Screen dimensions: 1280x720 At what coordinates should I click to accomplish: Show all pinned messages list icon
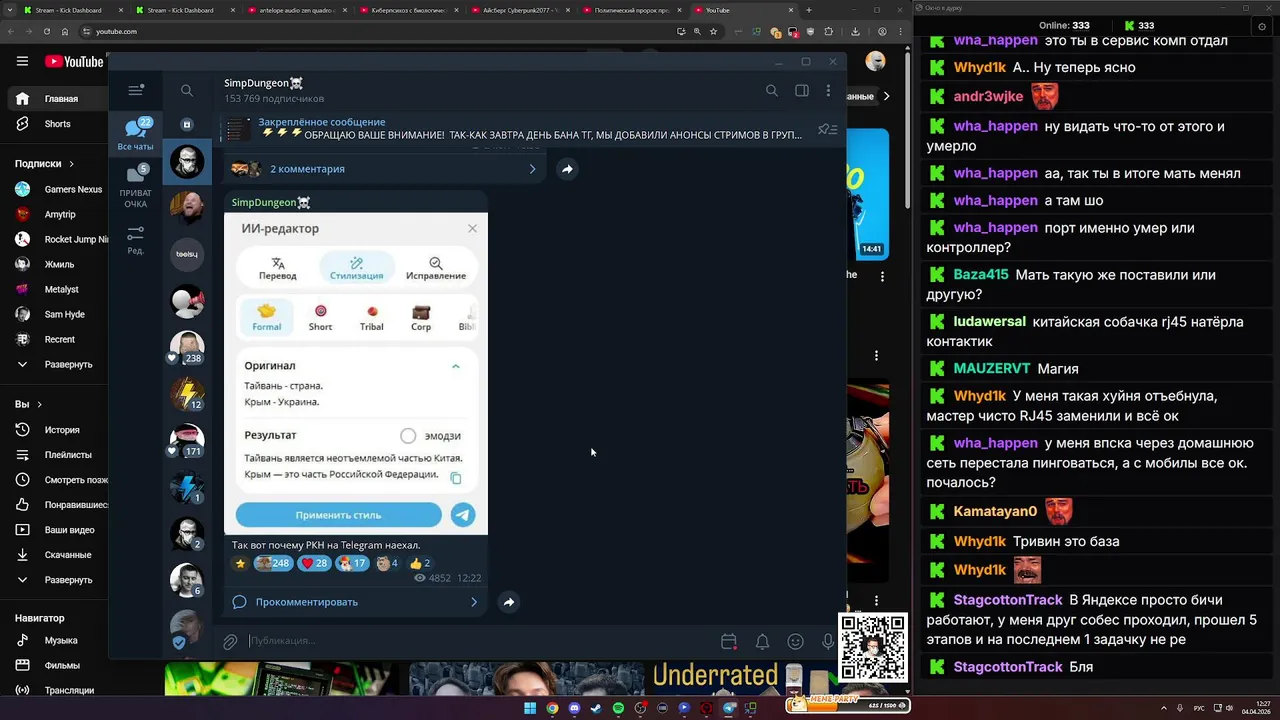point(827,129)
